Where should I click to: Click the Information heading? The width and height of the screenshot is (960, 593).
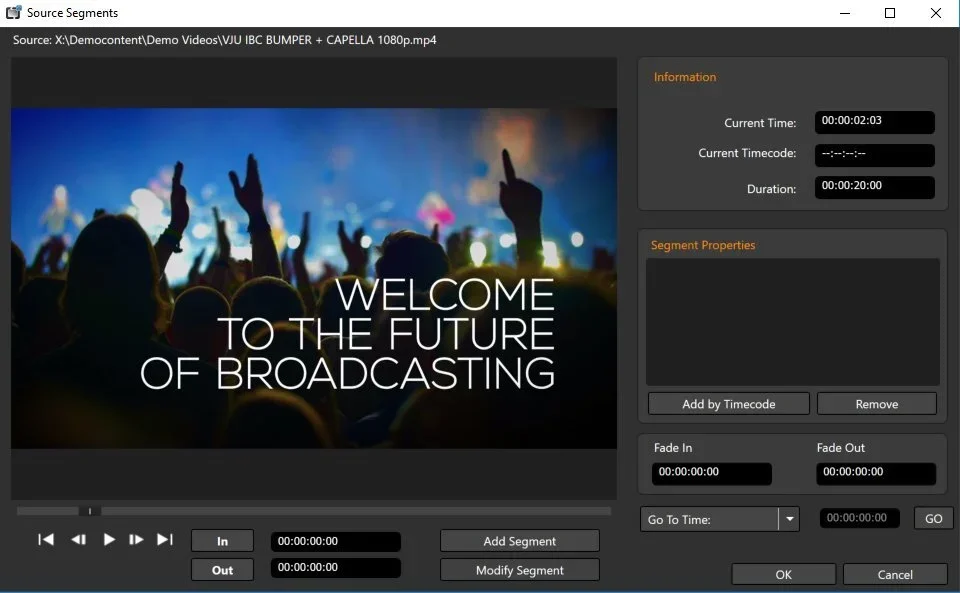(684, 77)
